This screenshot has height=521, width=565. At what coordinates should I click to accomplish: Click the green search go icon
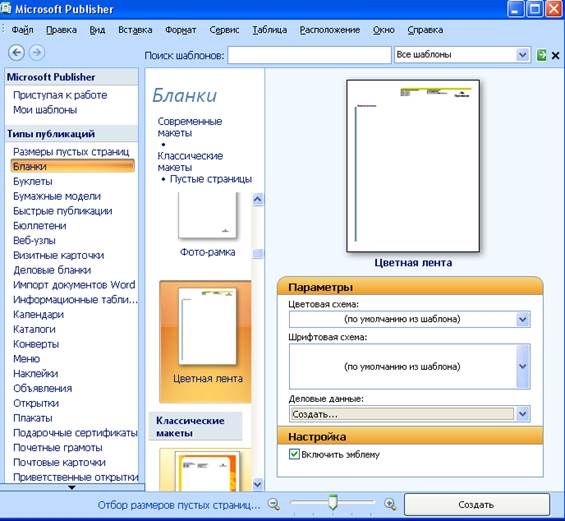click(542, 55)
